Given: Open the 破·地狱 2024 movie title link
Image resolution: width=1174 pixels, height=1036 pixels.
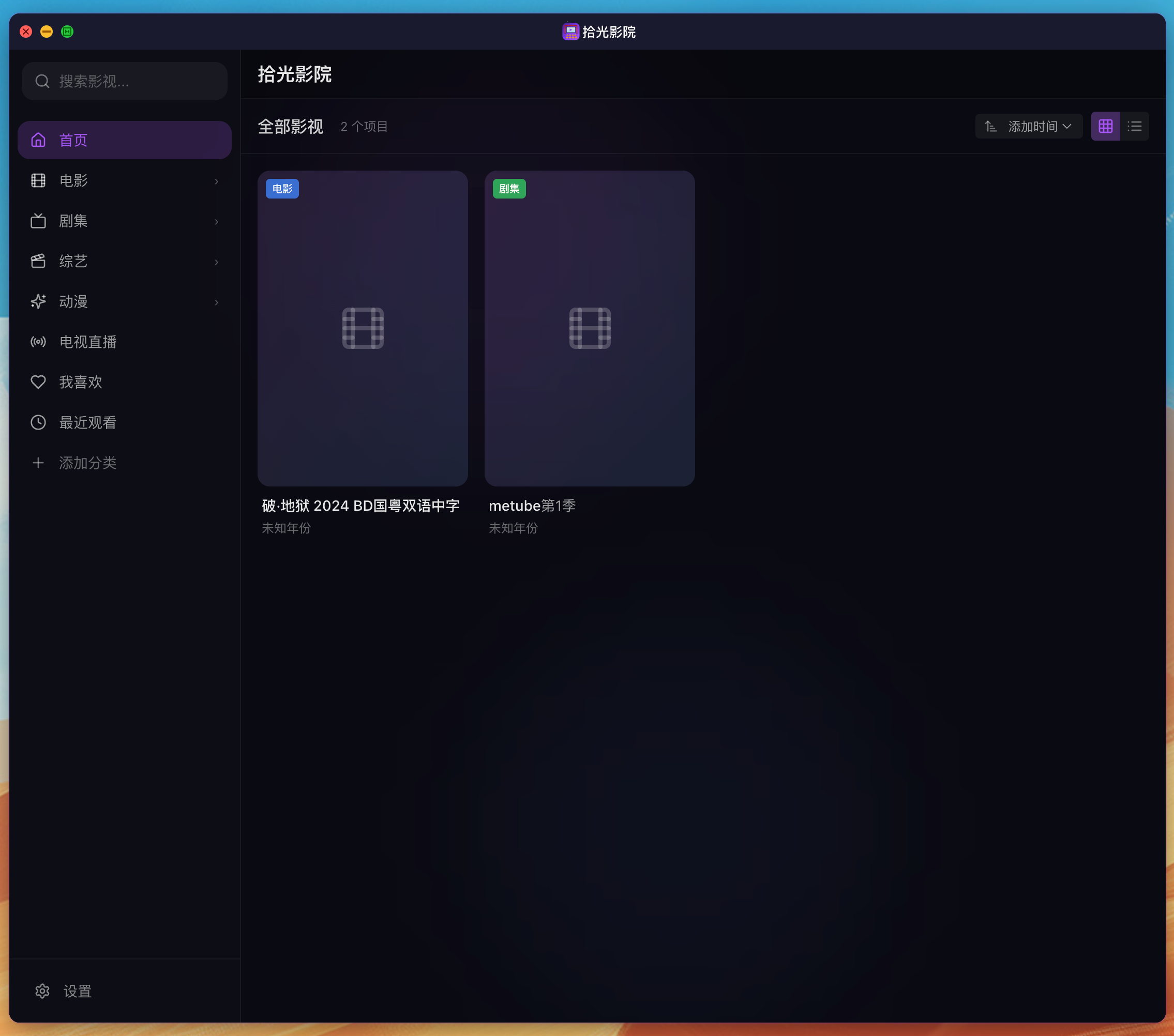Looking at the screenshot, I should point(360,506).
